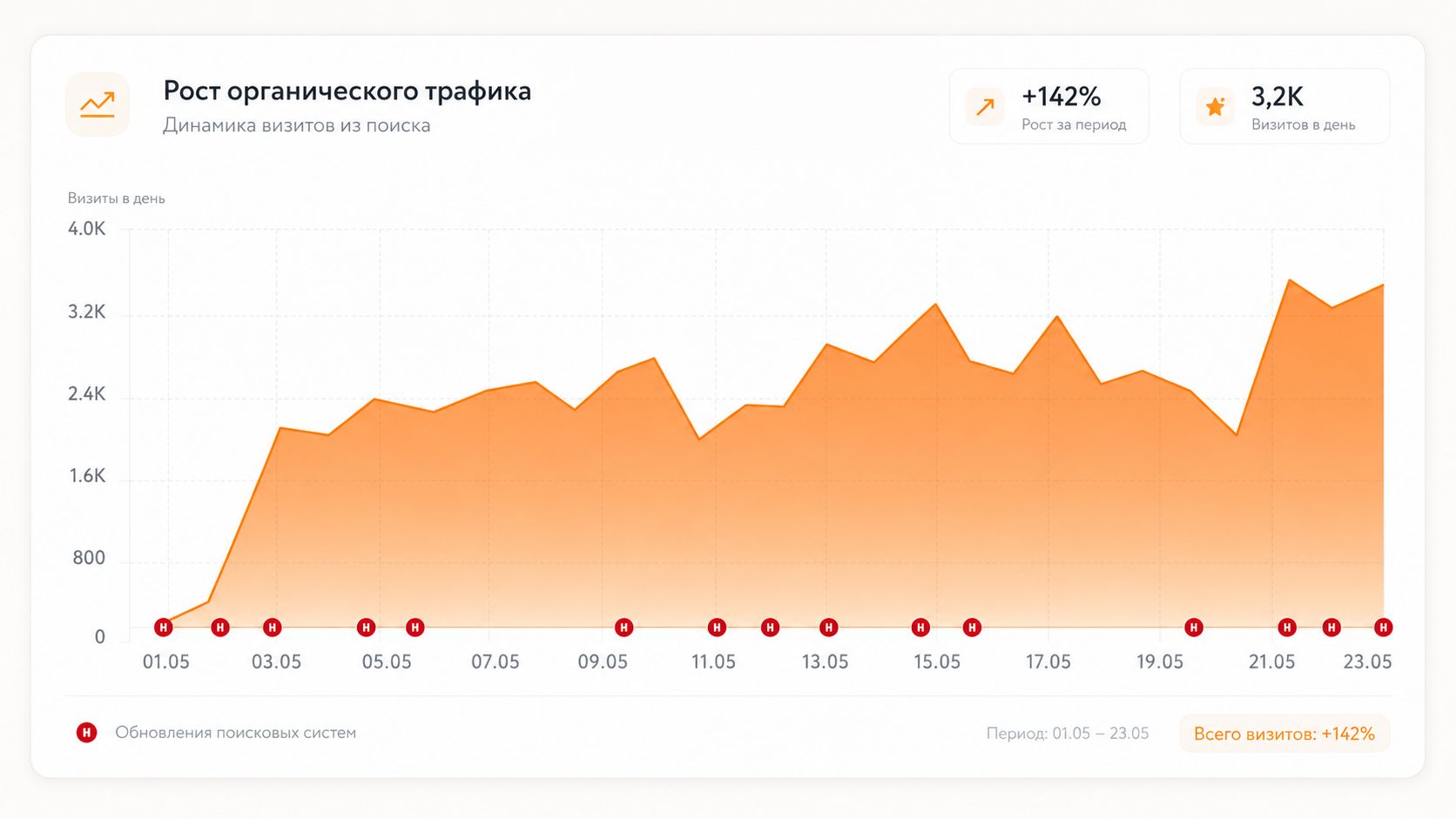The height and width of the screenshot is (819, 1456).
Task: Select the update marker between 01.05 and 03.05
Action: click(x=220, y=628)
